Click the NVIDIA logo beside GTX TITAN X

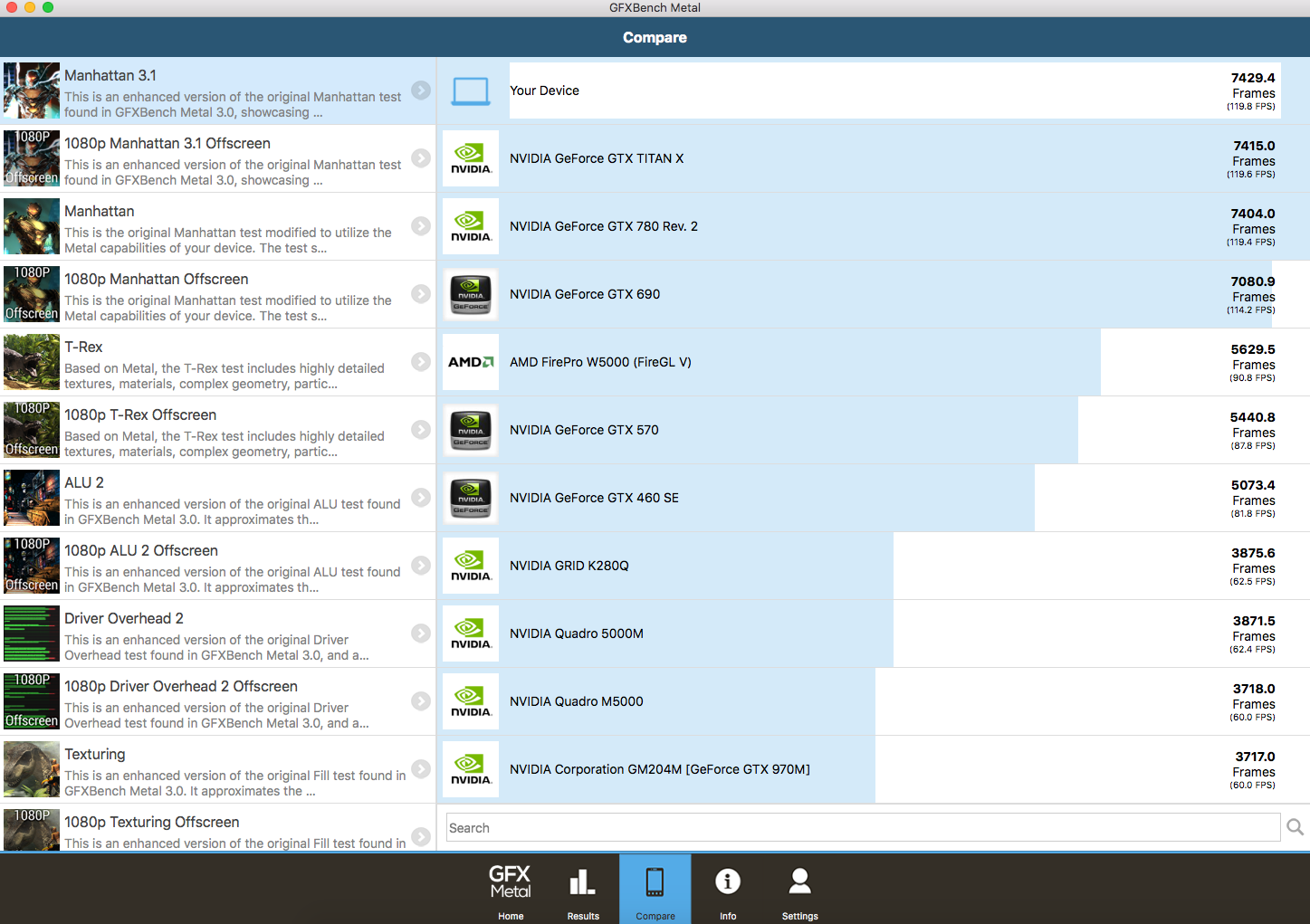tap(470, 158)
